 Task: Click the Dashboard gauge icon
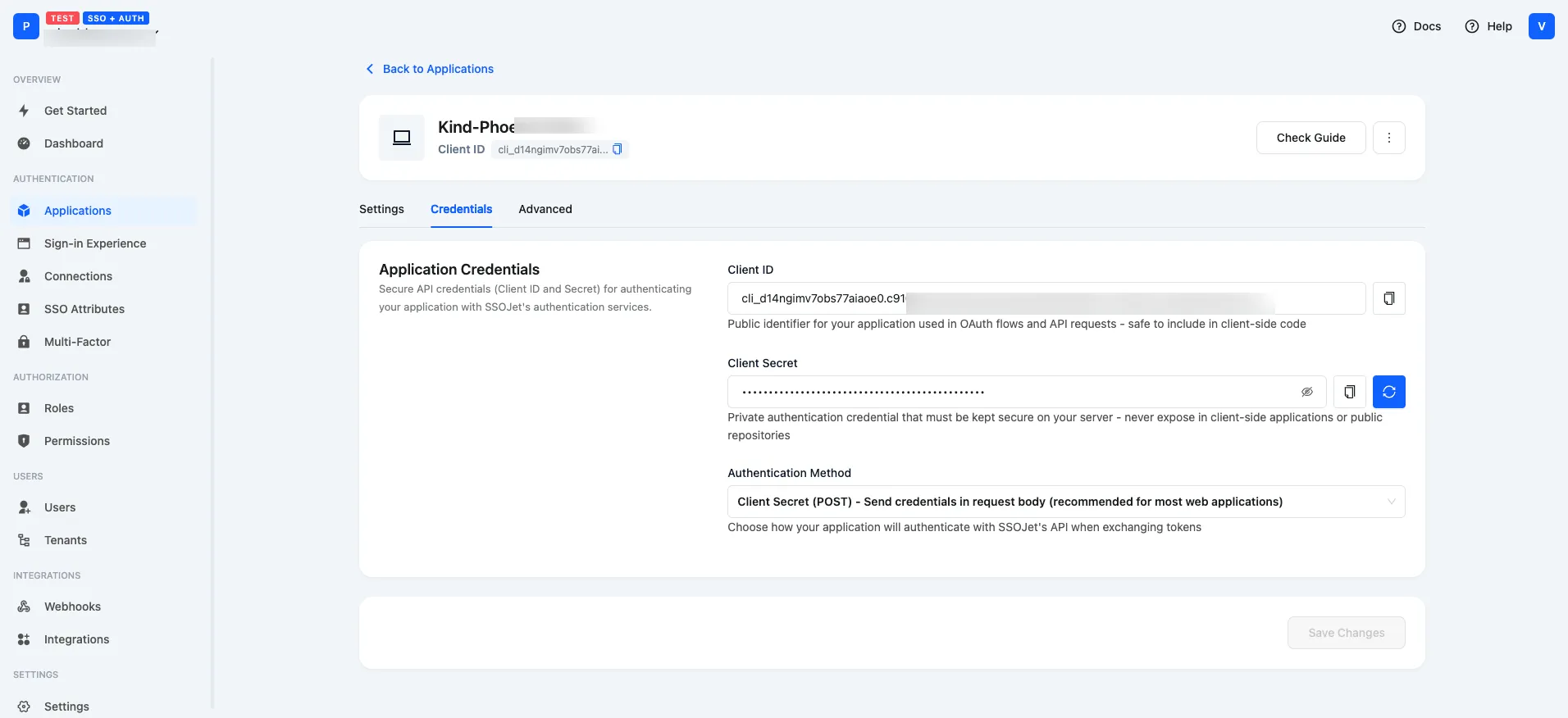point(24,143)
